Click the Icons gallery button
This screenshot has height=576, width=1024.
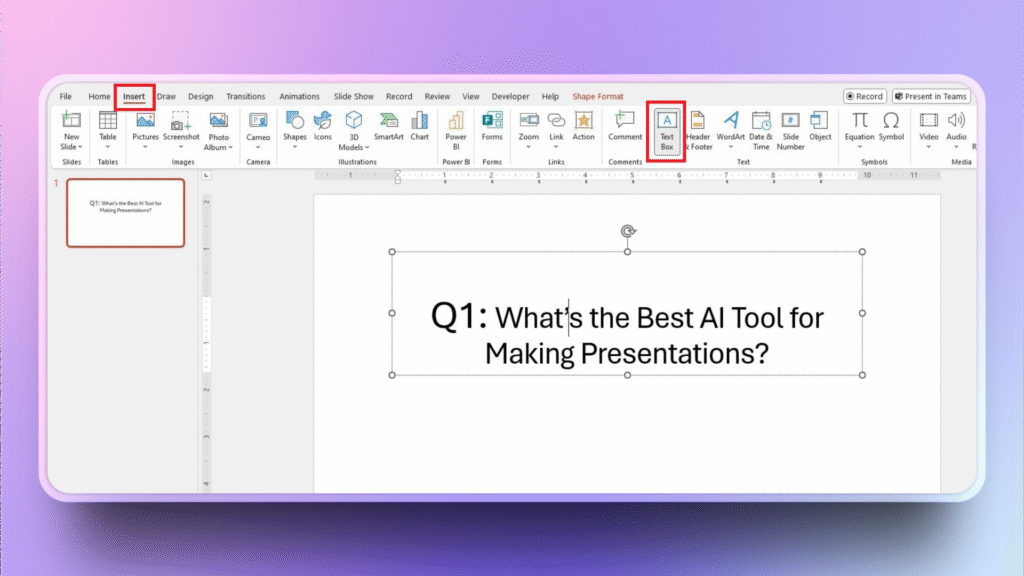pyautogui.click(x=323, y=127)
